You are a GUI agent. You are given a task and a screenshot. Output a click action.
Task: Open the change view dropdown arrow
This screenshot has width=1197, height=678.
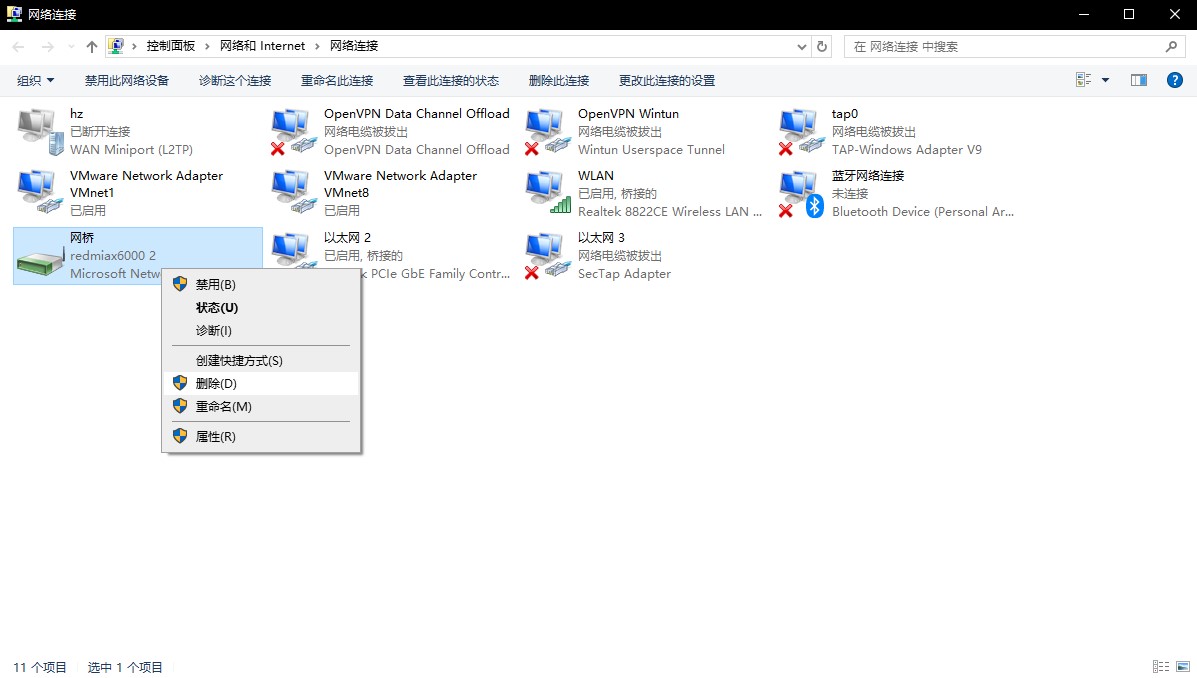point(1105,80)
